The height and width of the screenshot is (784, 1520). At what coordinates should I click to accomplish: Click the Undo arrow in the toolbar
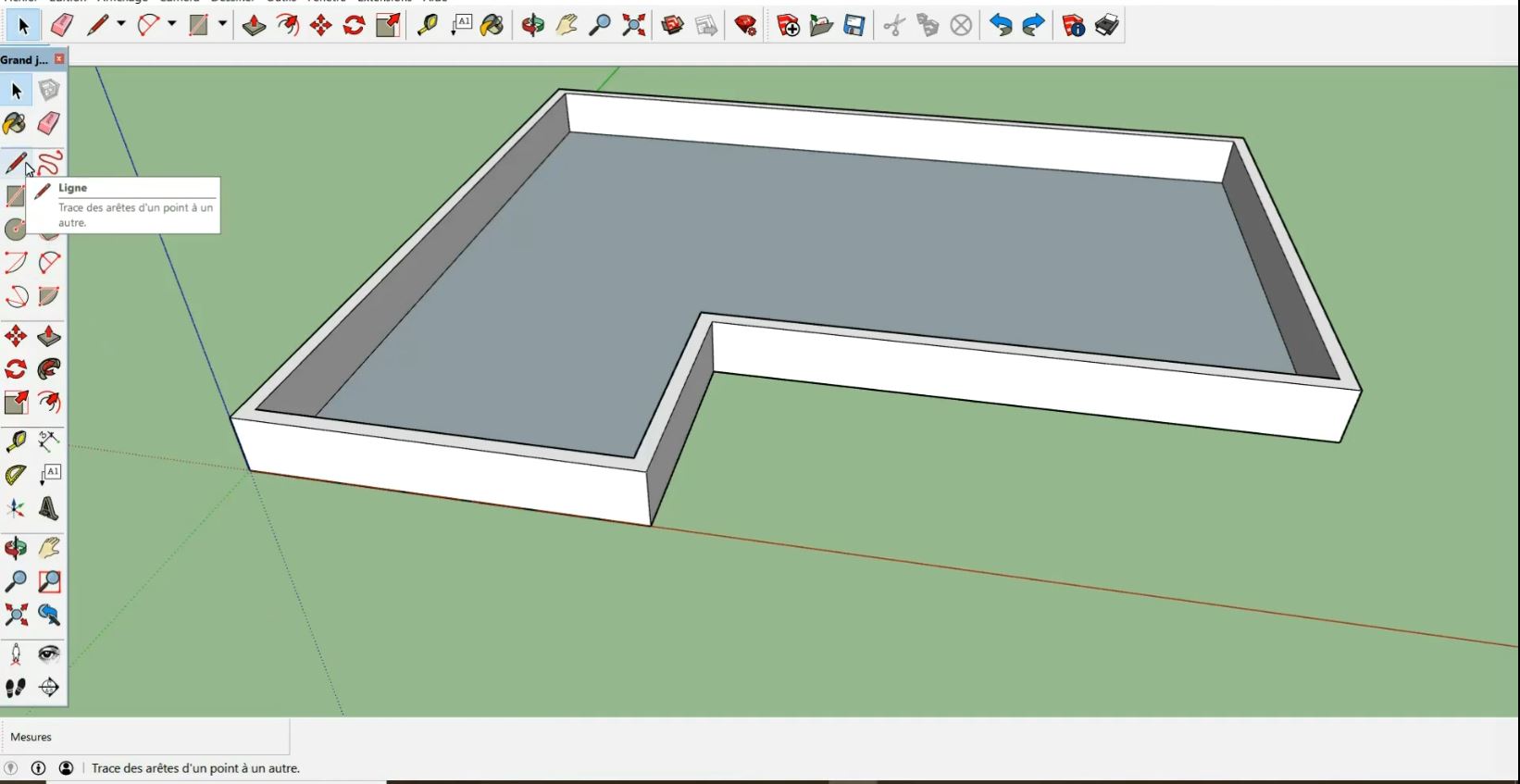coord(1000,25)
